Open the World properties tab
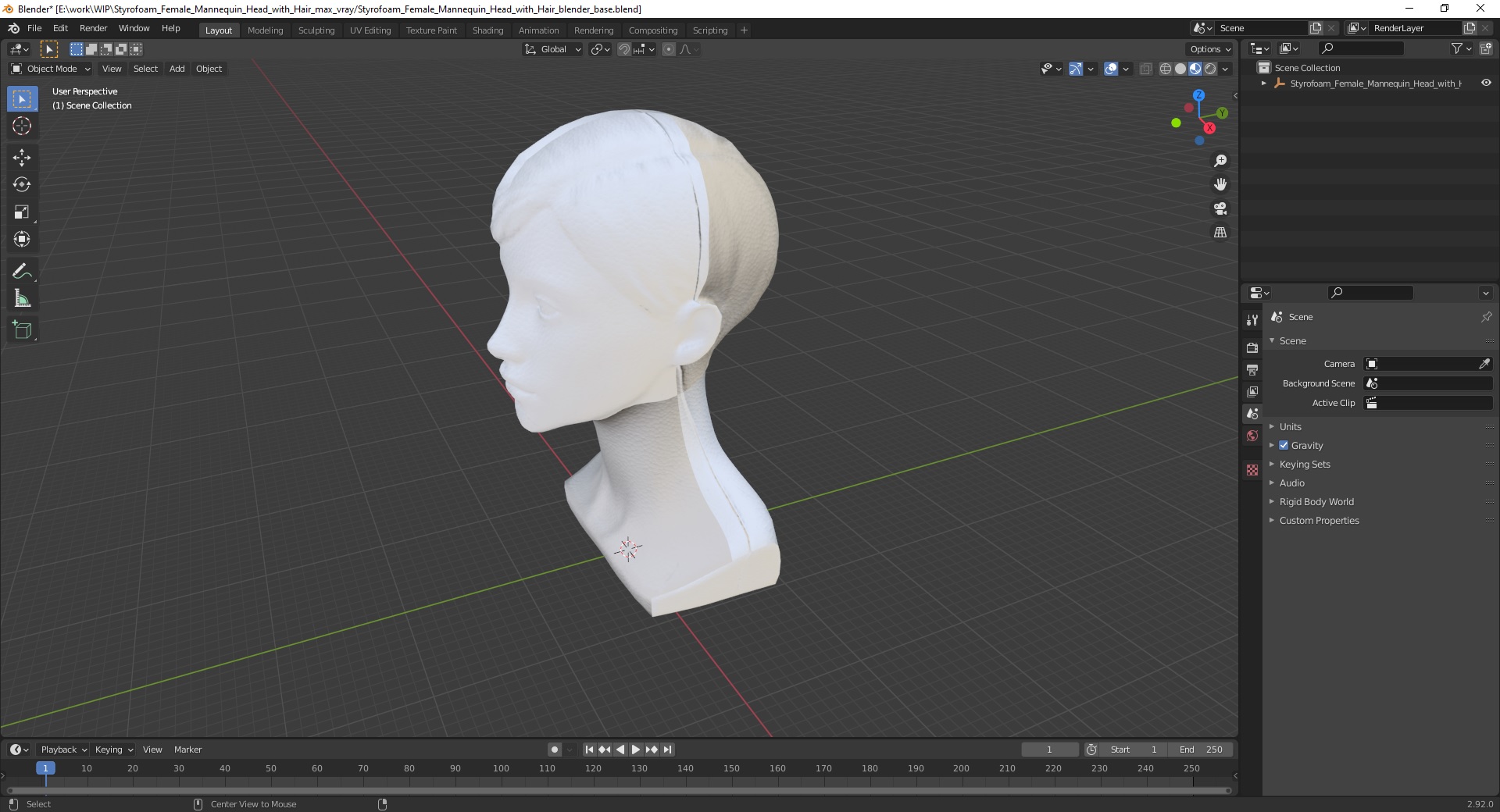The image size is (1500, 812). click(1252, 436)
